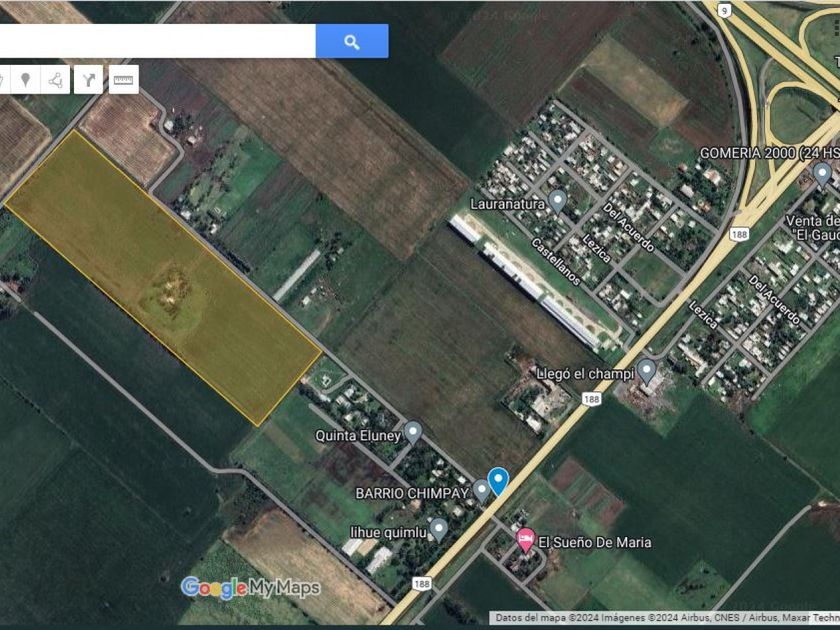Open the lihue quimlu place pin
This screenshot has width=840, height=630.
click(x=439, y=530)
